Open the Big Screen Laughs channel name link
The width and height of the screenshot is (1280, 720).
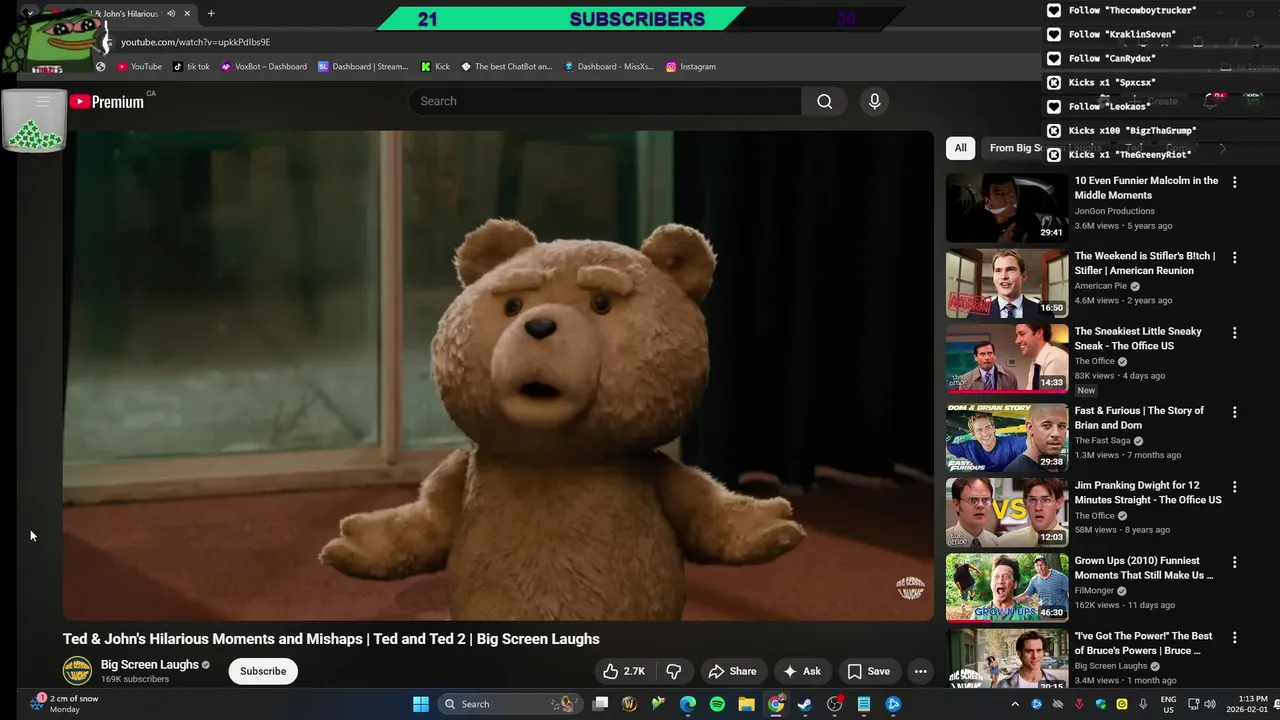pyautogui.click(x=149, y=664)
